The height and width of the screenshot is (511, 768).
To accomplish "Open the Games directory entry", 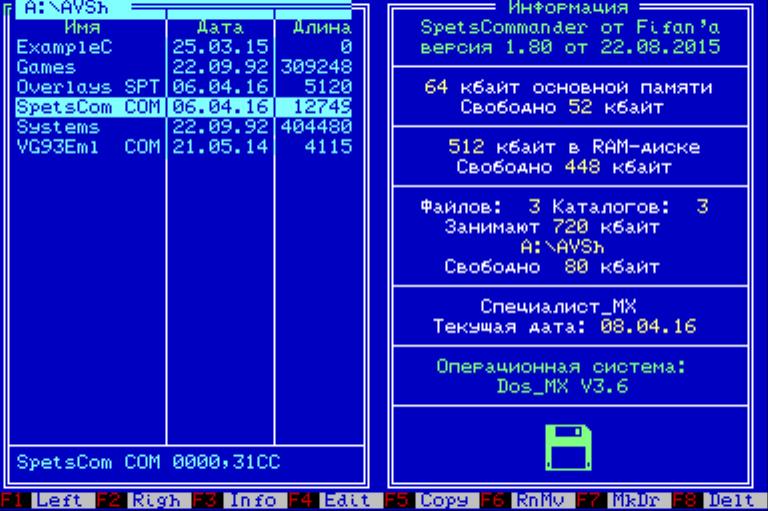I will tap(41, 67).
